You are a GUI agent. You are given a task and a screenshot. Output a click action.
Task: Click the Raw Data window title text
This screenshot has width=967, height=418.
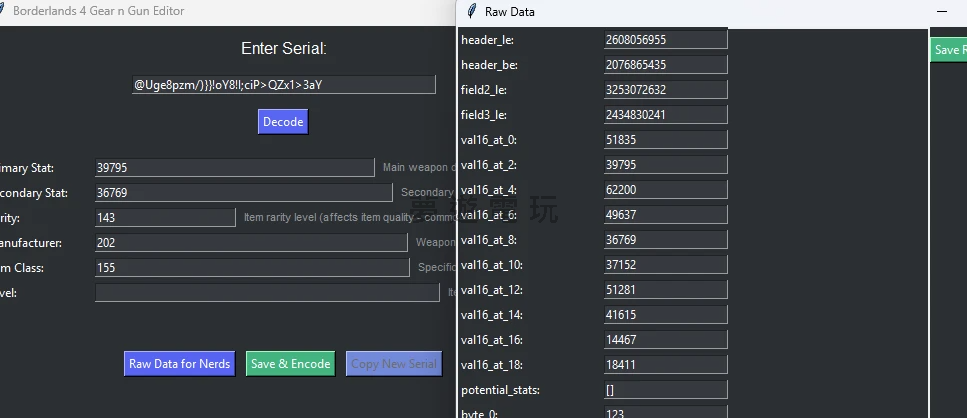(509, 12)
